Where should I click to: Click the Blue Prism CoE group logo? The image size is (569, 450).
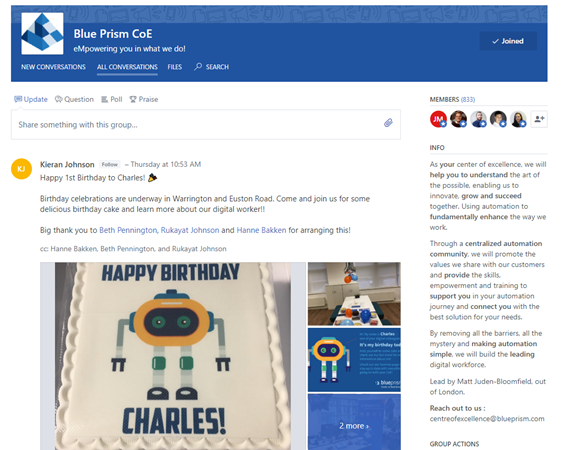[42, 34]
